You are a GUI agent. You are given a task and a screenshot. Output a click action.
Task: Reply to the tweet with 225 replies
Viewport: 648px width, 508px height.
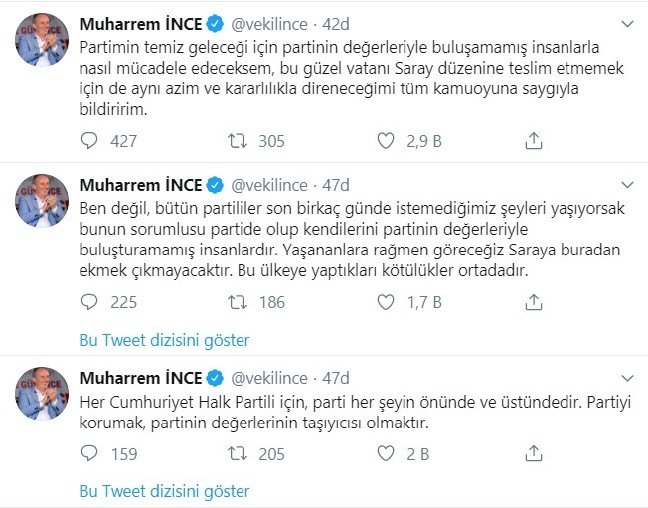click(90, 301)
